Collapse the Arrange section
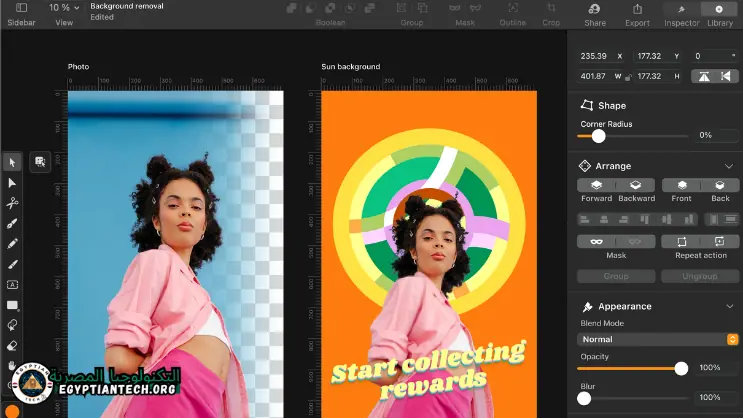Screen dimensions: 743x418 point(728,166)
